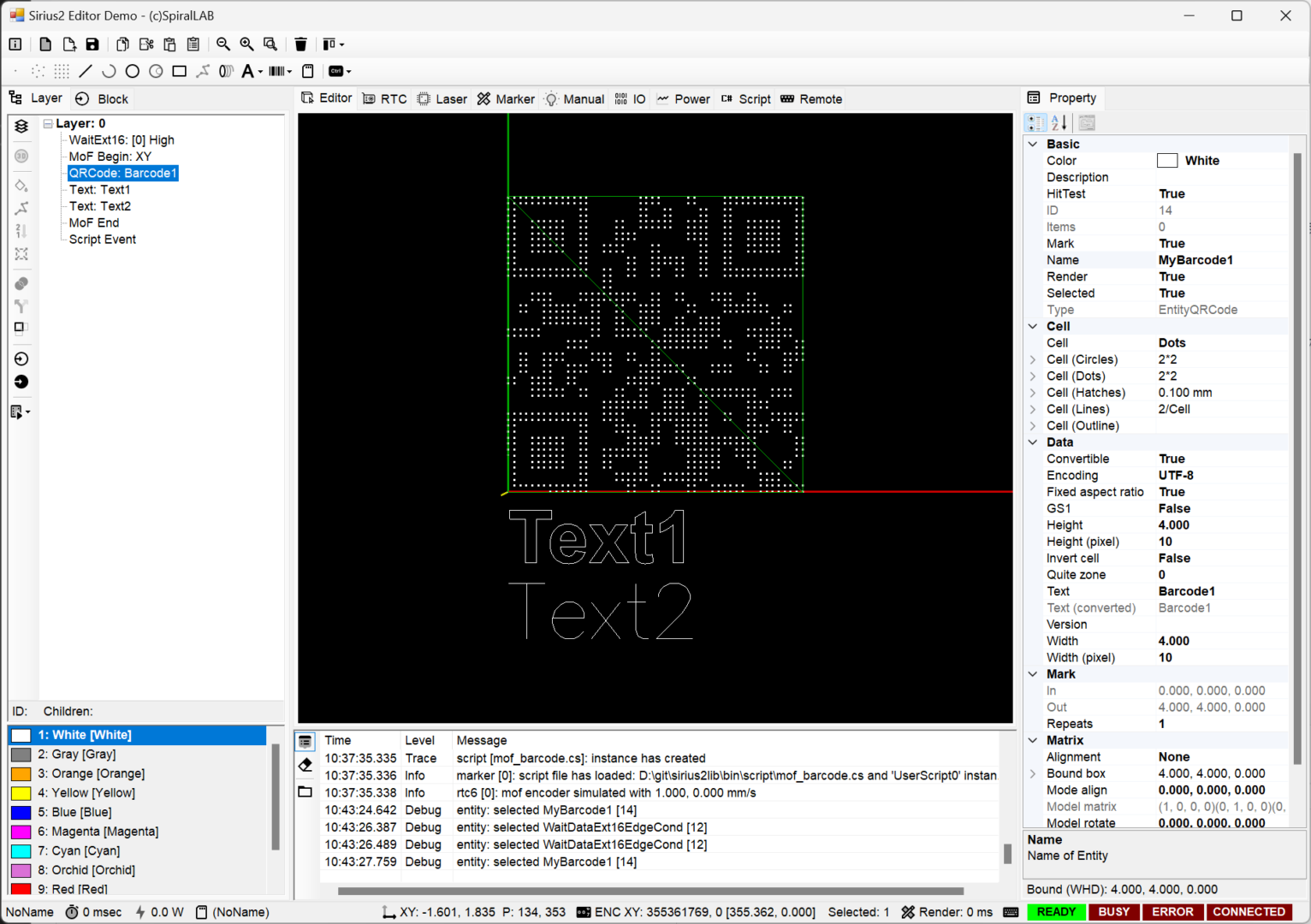Click the Cut scissors icon
Image resolution: width=1311 pixels, height=924 pixels.
146,44
